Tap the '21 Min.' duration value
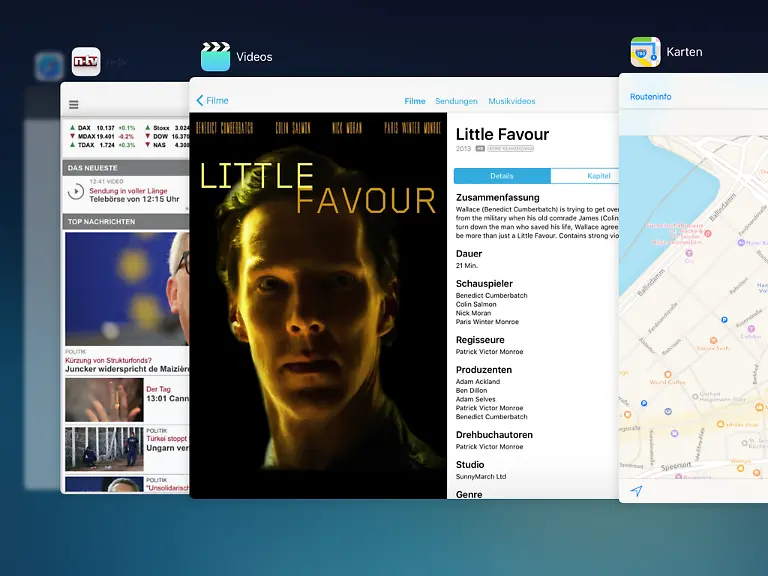The height and width of the screenshot is (576, 768). click(467, 265)
